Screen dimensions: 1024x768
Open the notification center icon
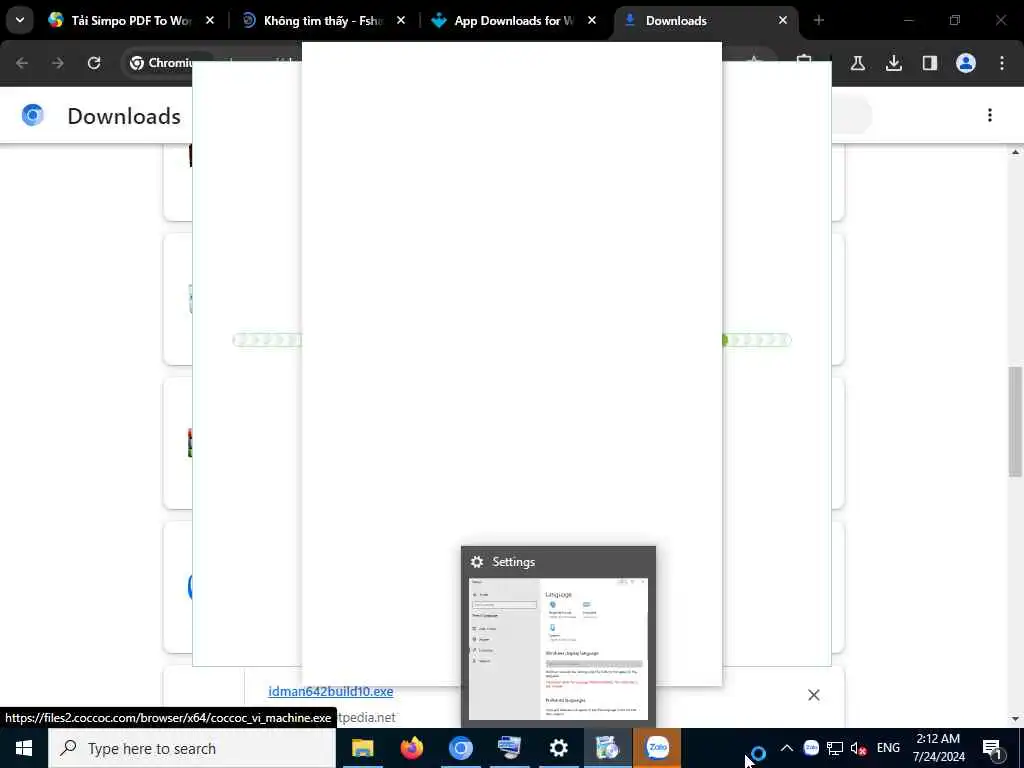pyautogui.click(x=993, y=748)
